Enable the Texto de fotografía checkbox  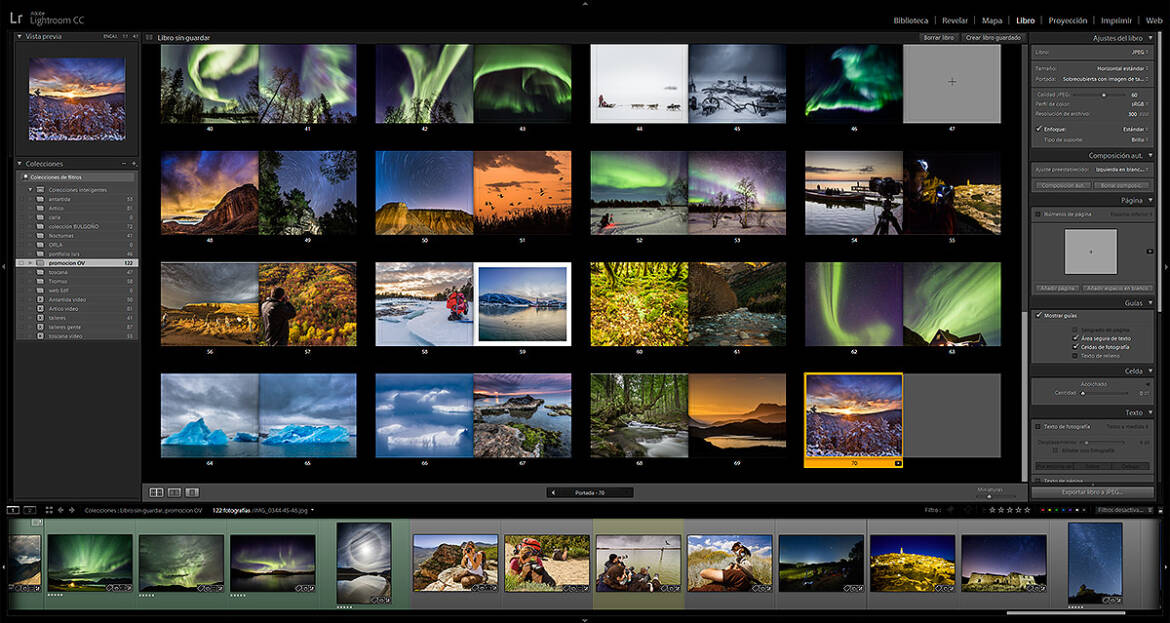pos(1039,426)
